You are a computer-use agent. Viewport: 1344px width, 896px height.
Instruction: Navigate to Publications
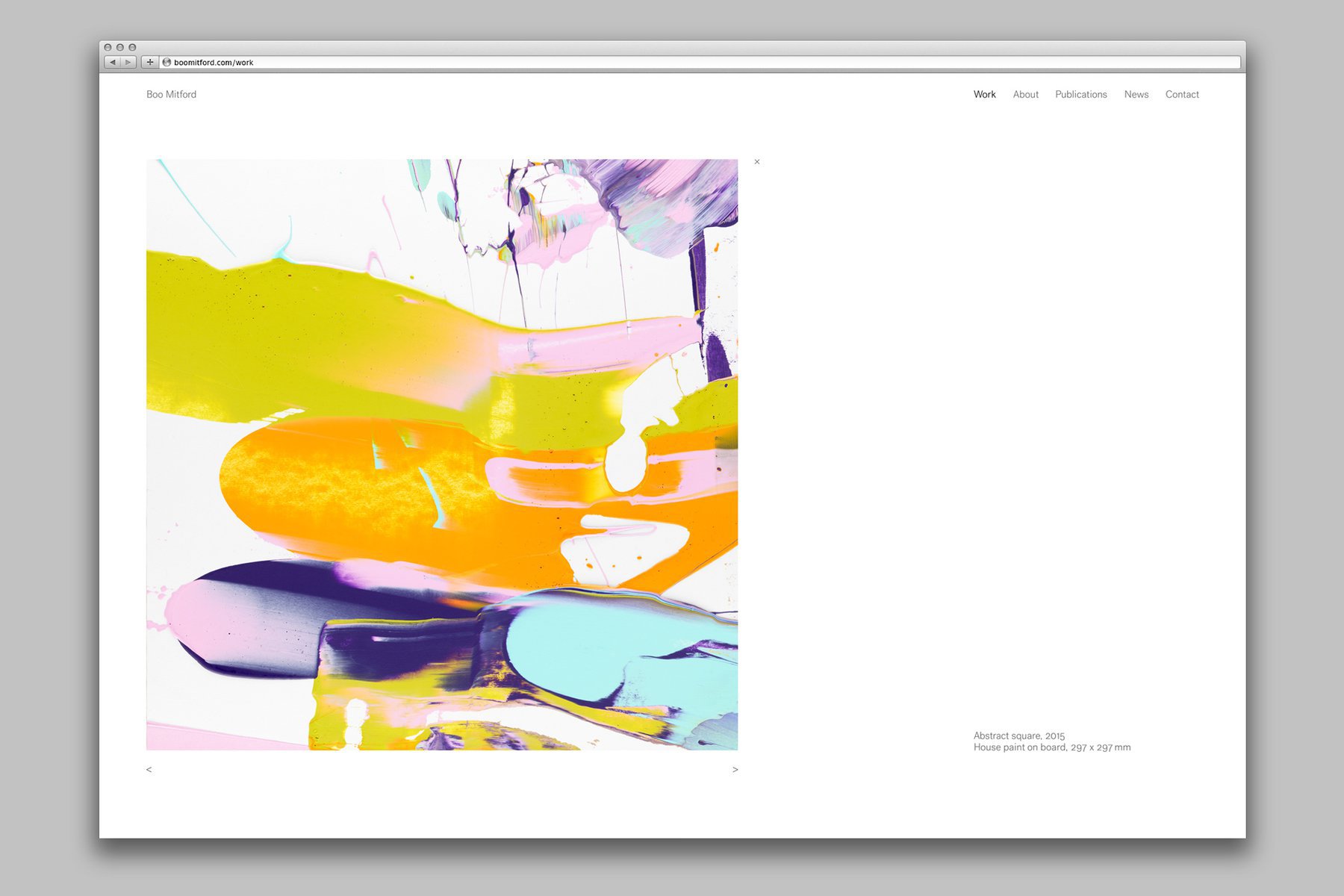1080,94
